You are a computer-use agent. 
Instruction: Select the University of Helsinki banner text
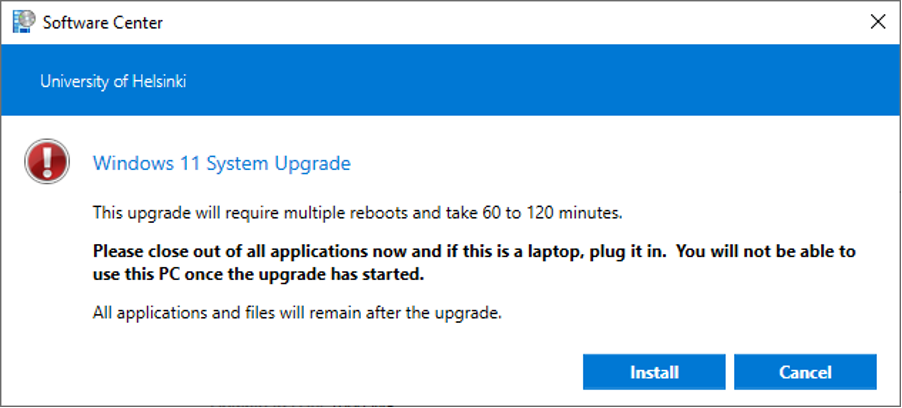coord(113,81)
